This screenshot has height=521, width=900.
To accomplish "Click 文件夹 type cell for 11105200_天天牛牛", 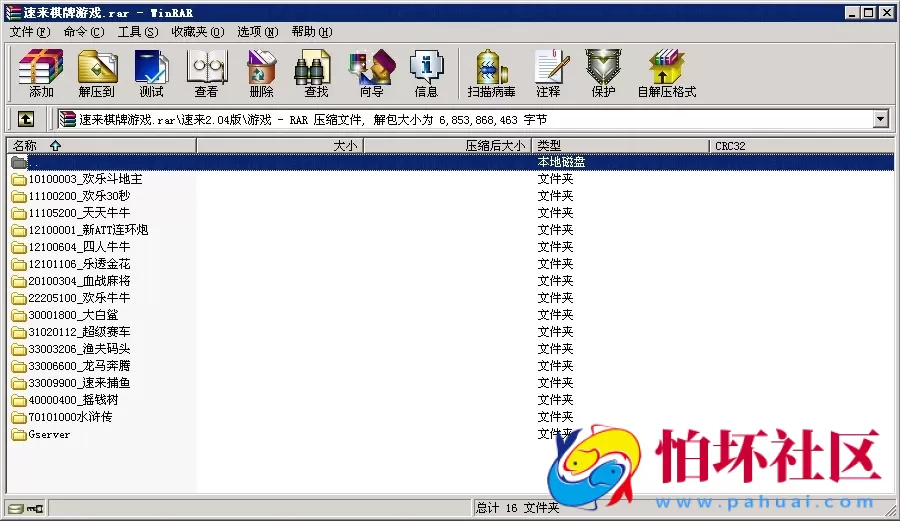I will (x=555, y=213).
